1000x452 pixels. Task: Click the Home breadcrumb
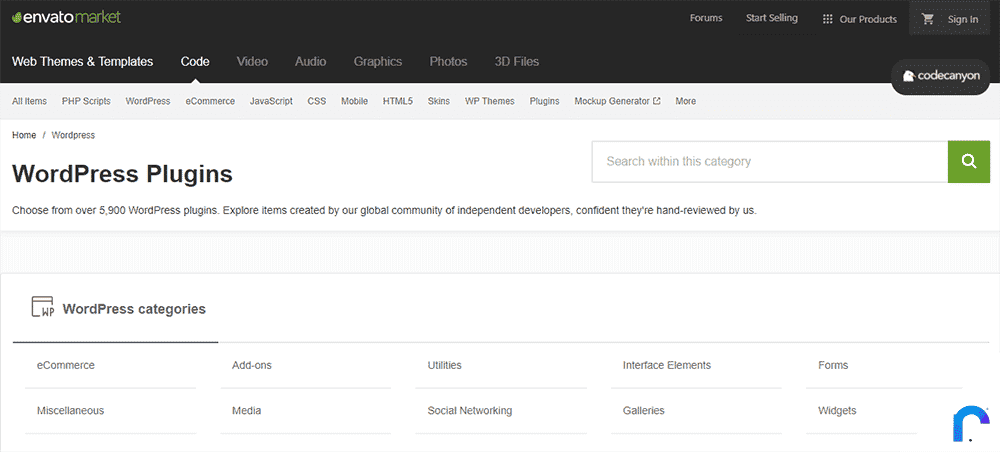(24, 135)
